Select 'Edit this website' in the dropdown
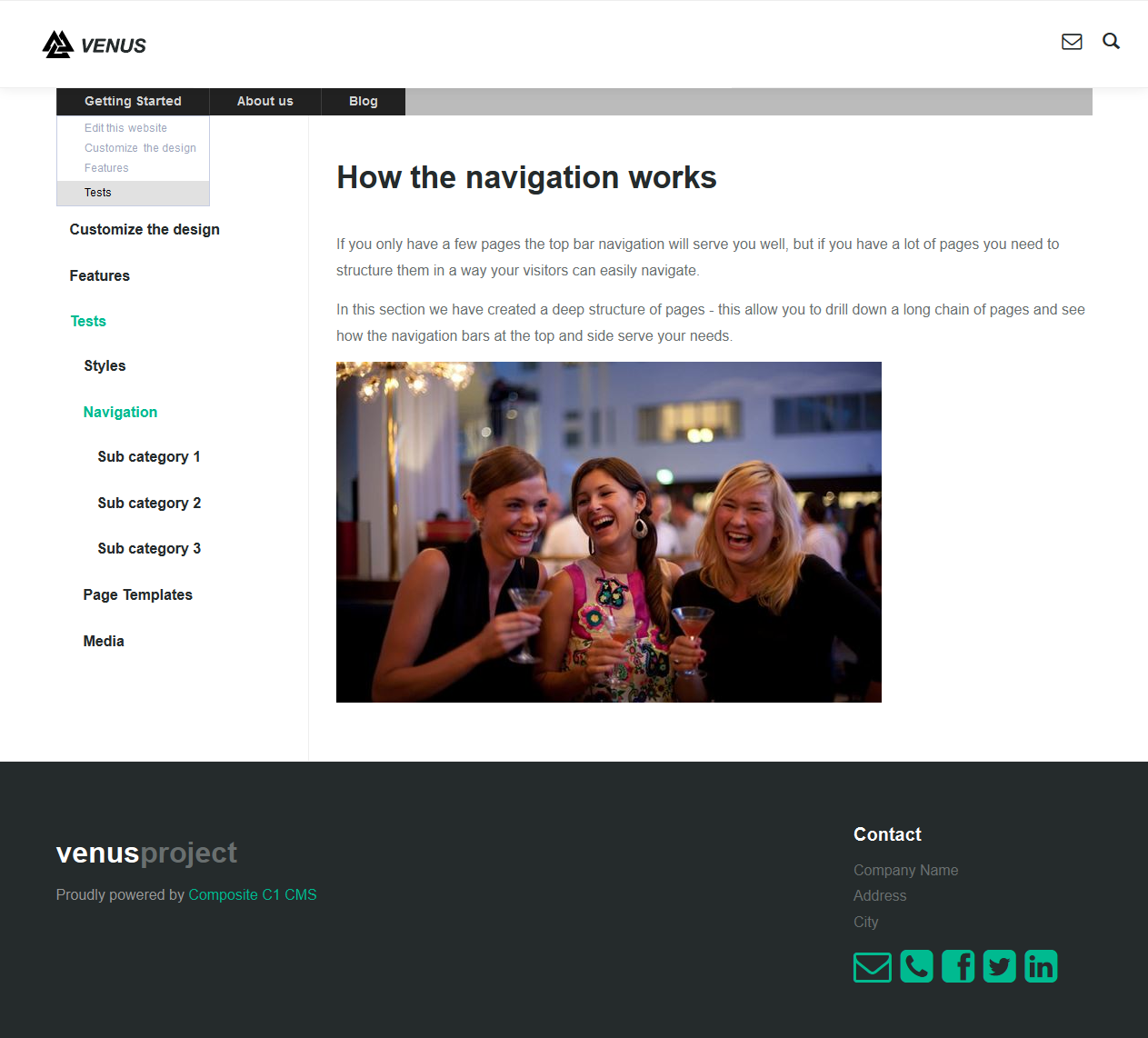Screen dimensions: 1148x1038 point(125,128)
